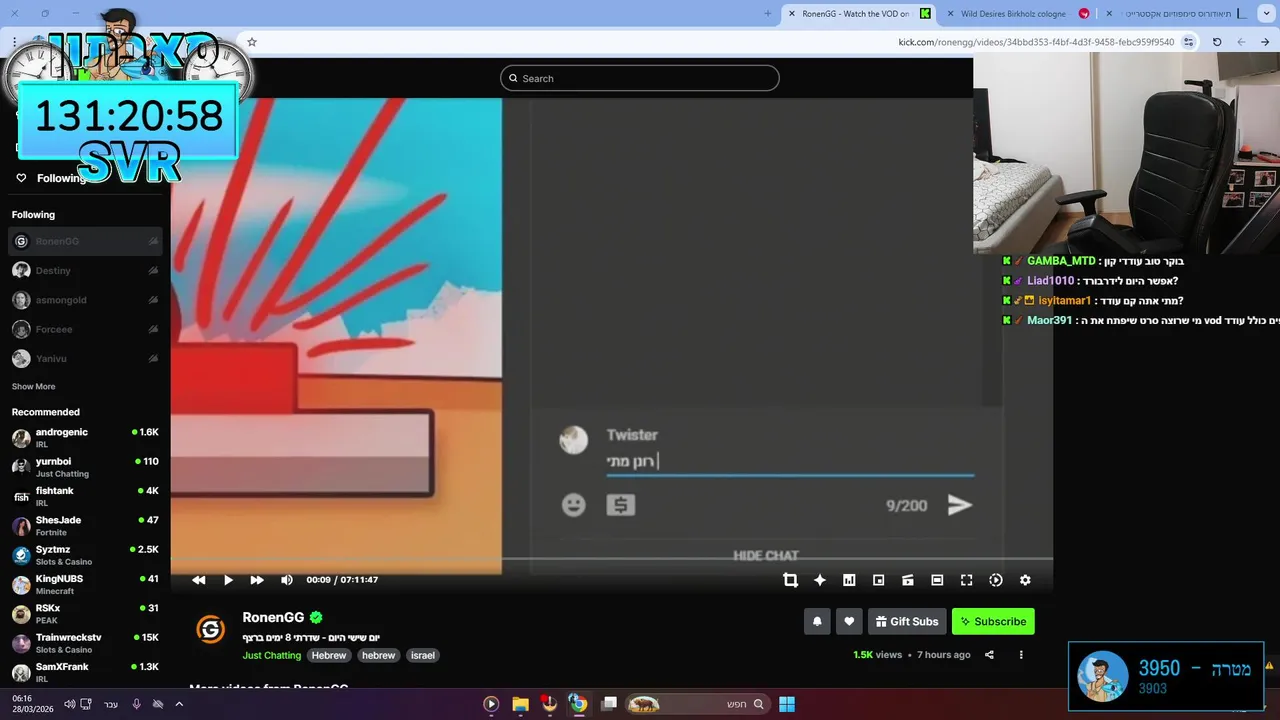Screen dimensions: 1280x720
Task: Open new browser tab plus button
Action: (x=768, y=14)
